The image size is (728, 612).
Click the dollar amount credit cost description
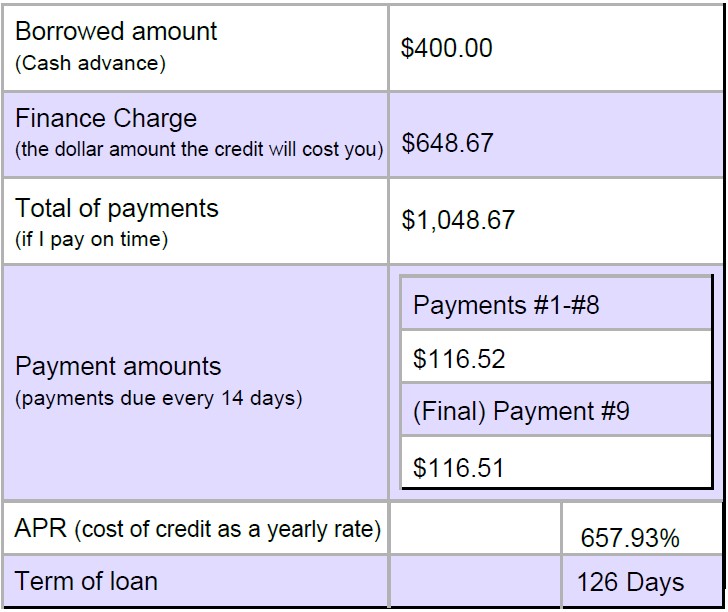point(199,150)
